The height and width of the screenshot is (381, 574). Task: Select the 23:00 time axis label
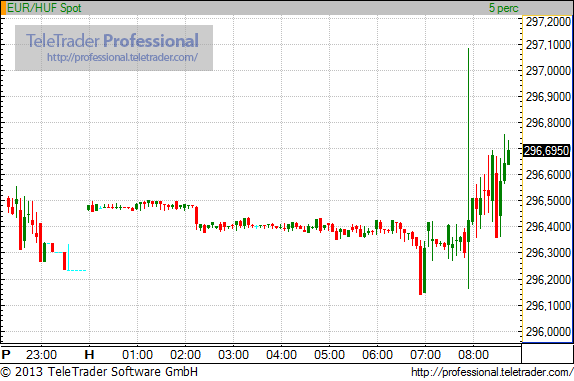41,355
